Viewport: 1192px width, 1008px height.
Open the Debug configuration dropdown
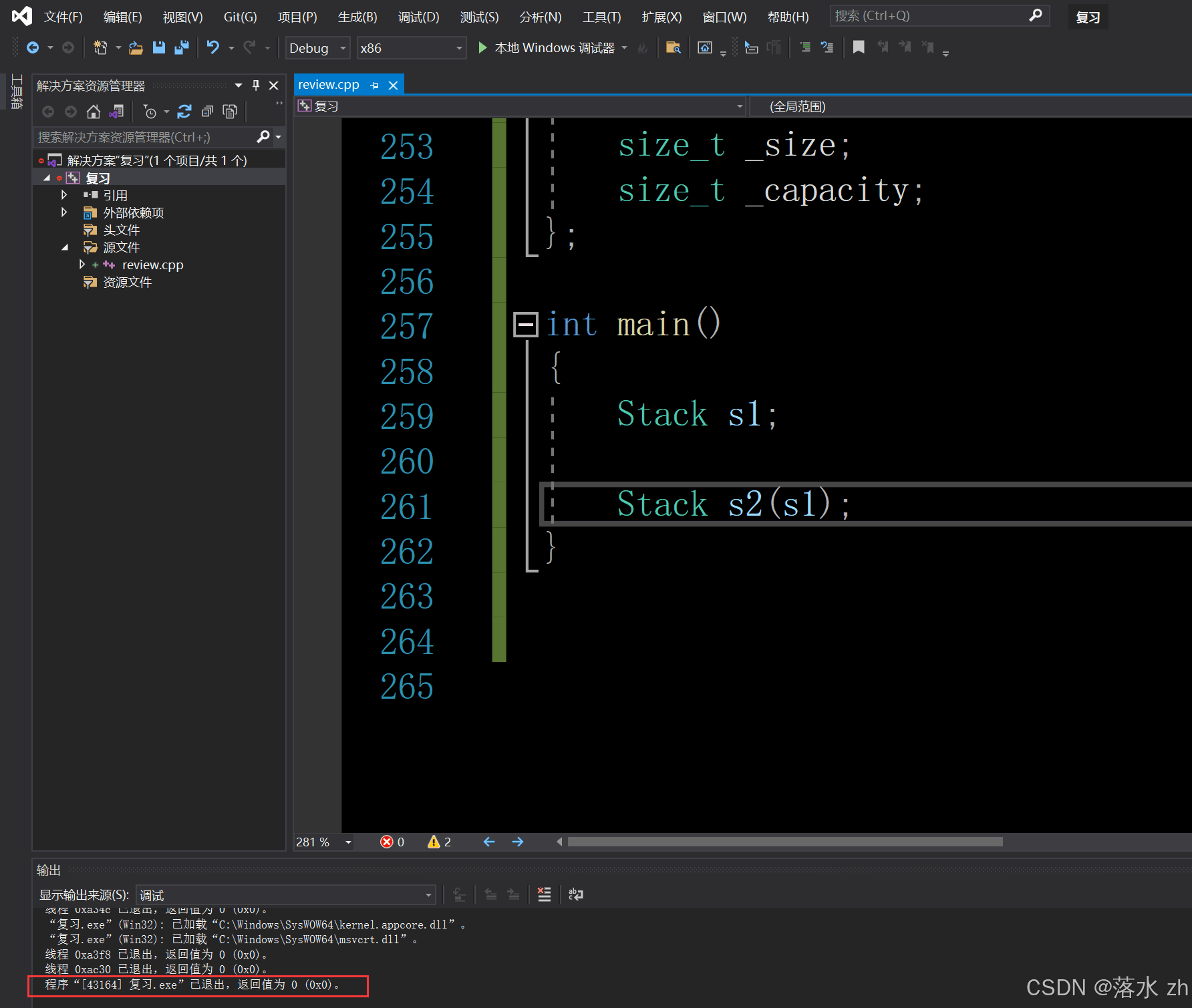click(317, 48)
